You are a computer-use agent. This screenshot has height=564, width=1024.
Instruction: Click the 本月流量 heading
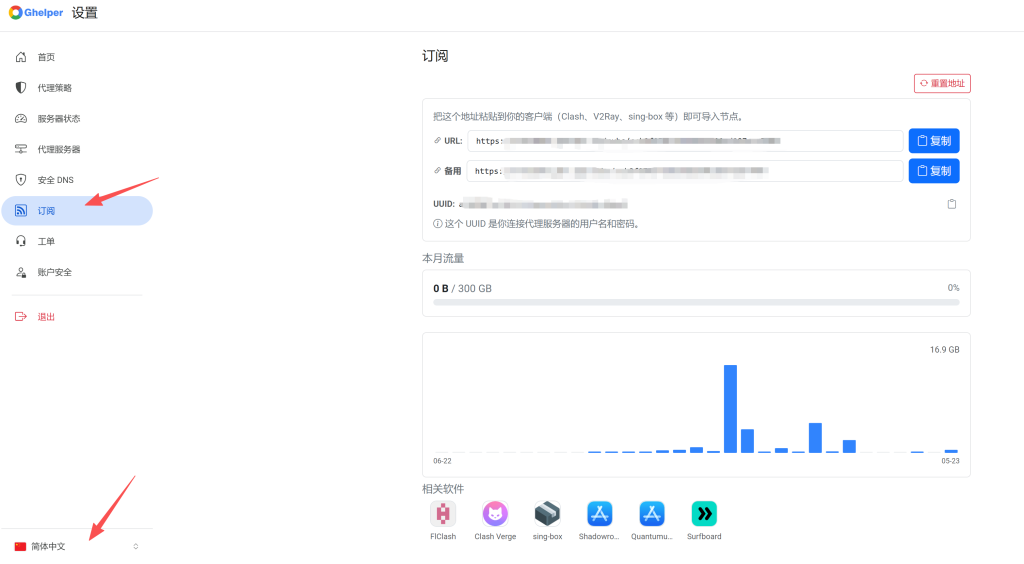(x=443, y=258)
